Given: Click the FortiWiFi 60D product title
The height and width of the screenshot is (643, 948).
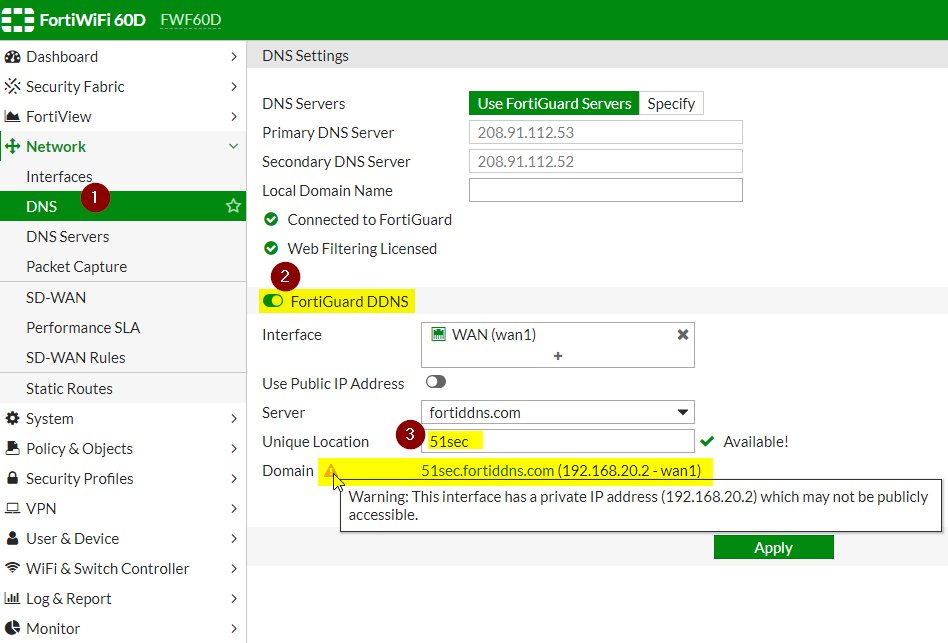Looking at the screenshot, I should coord(93,20).
